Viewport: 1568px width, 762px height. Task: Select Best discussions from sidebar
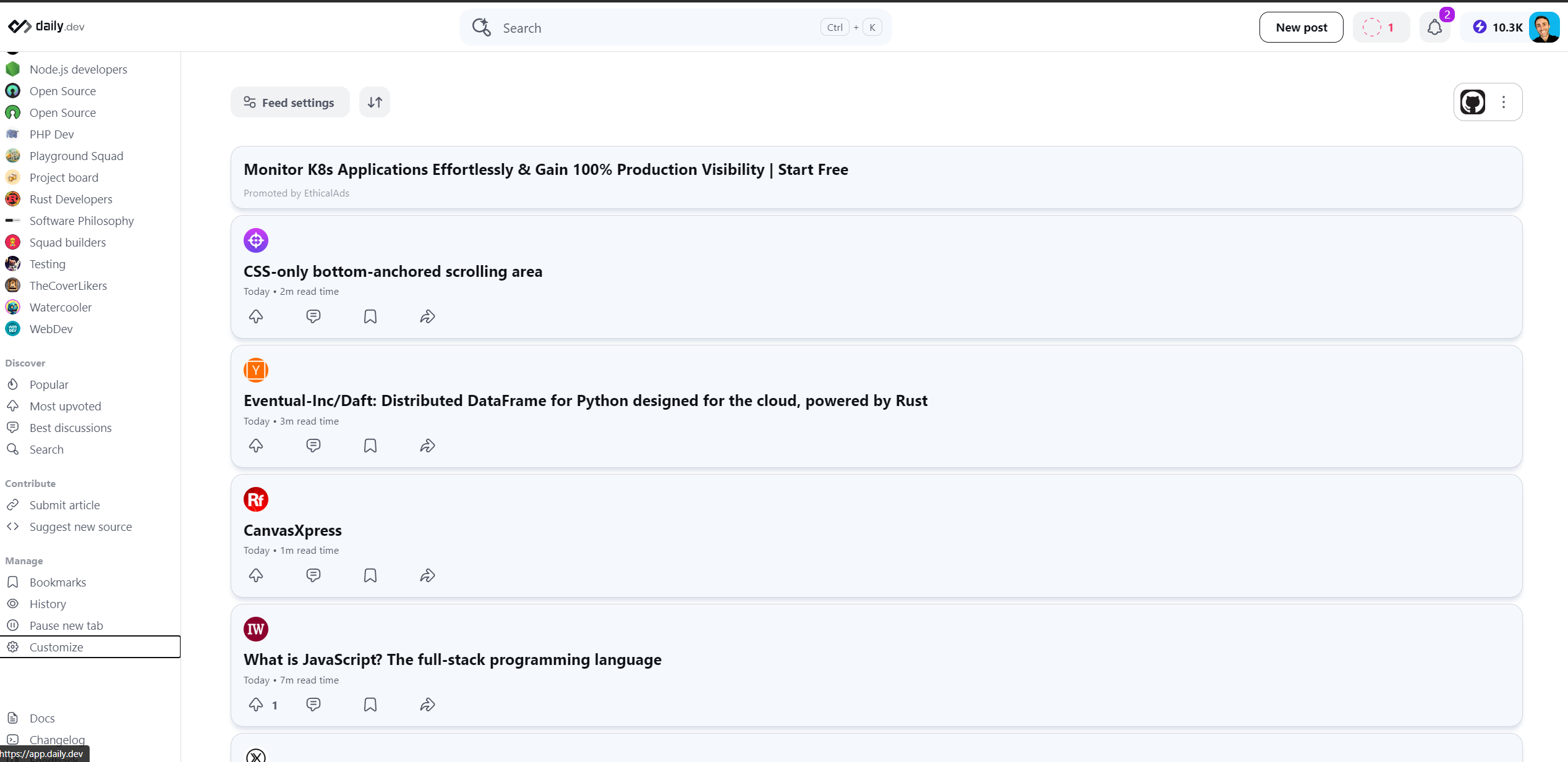[70, 428]
